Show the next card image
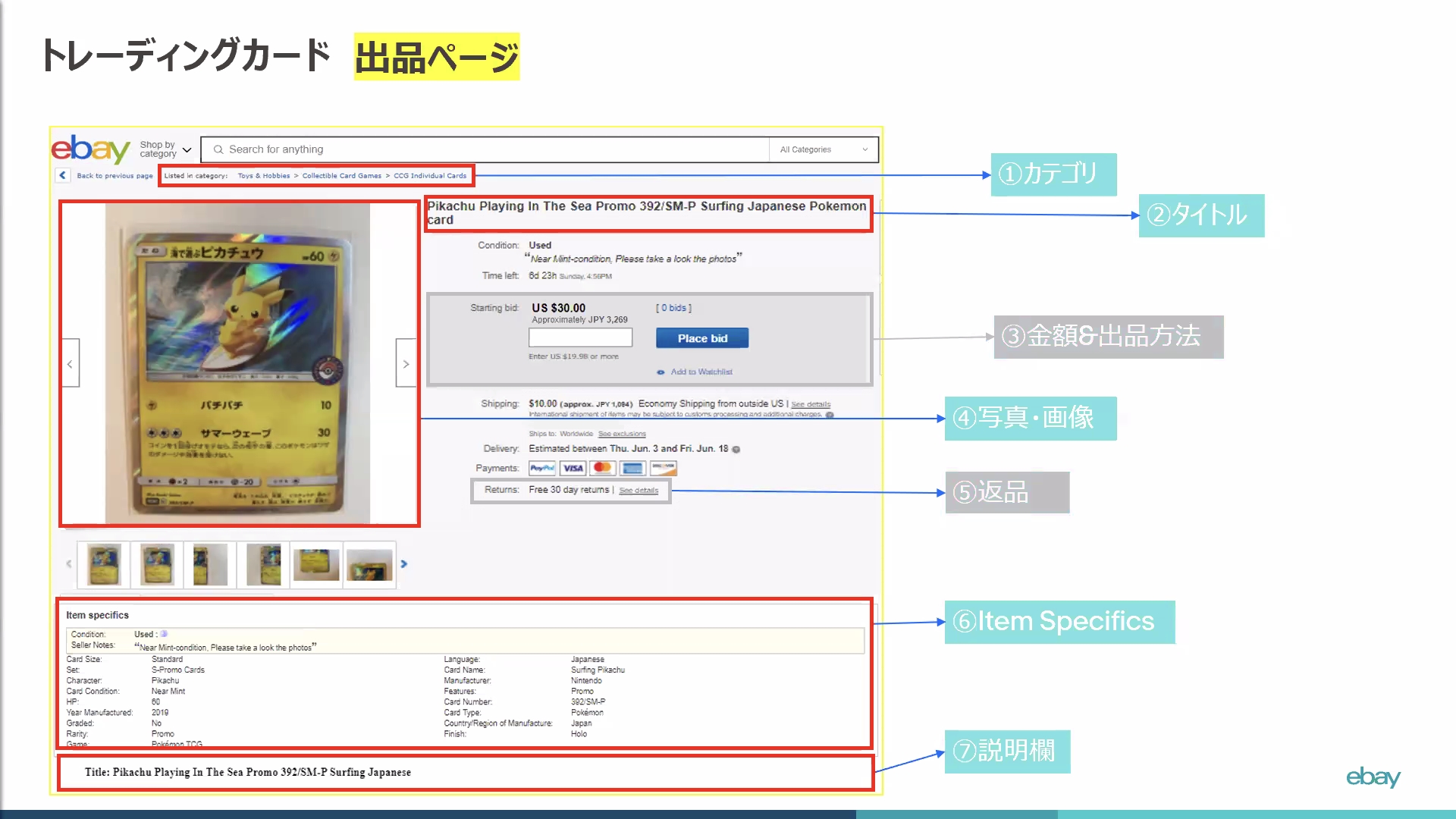The width and height of the screenshot is (1456, 819). pyautogui.click(x=406, y=364)
